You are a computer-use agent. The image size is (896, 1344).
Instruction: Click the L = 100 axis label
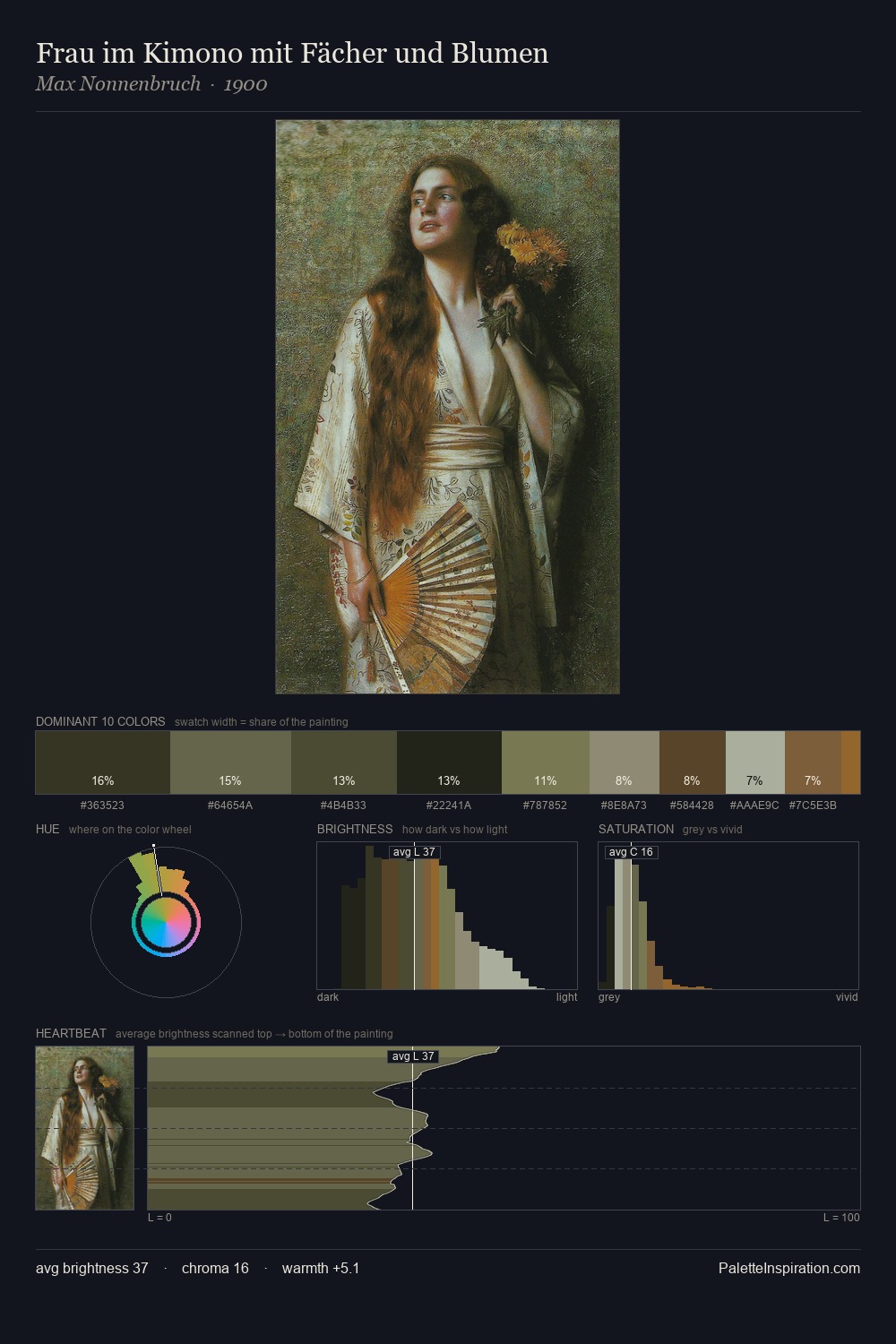[x=841, y=1218]
